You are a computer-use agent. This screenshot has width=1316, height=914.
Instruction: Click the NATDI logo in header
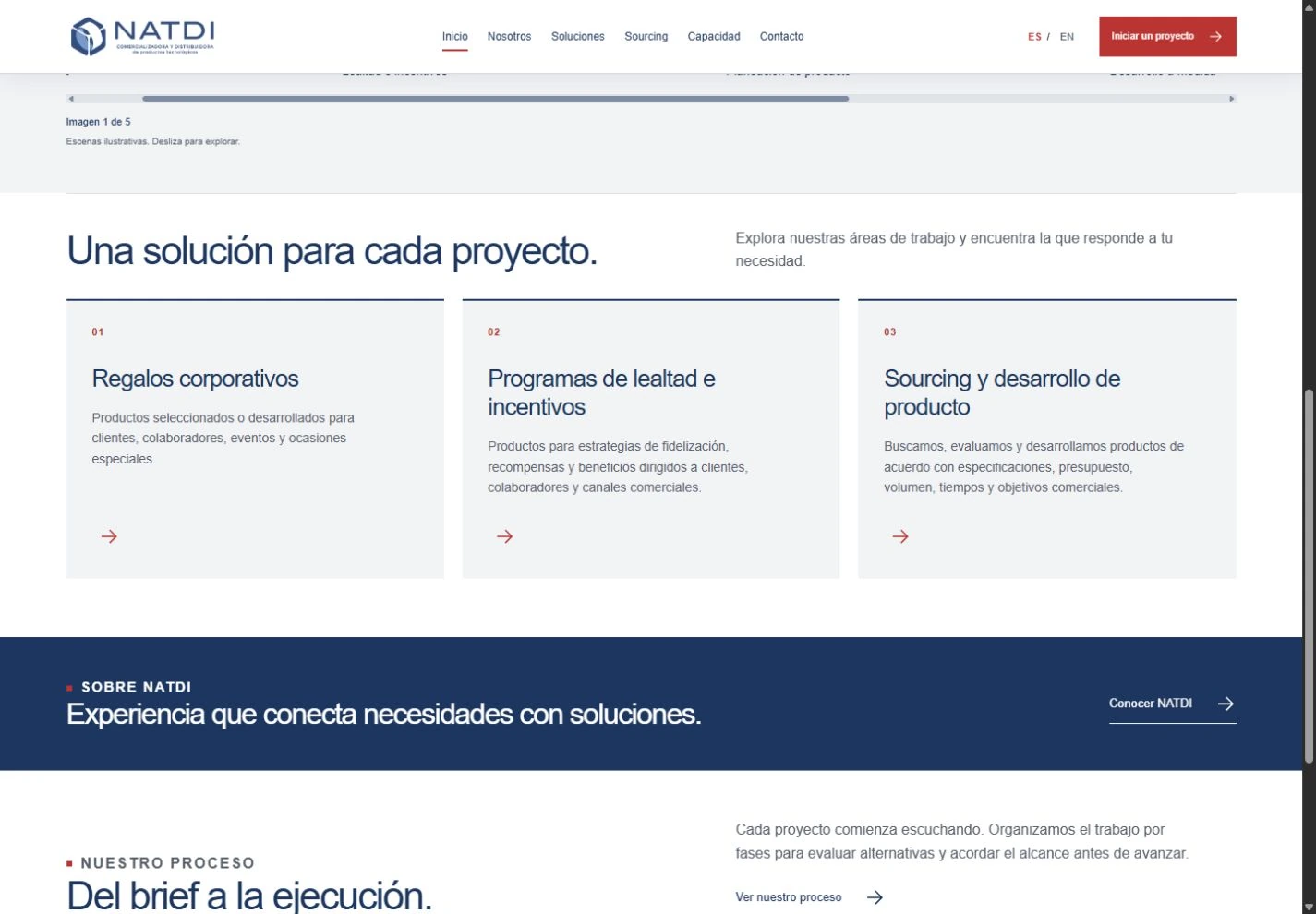point(142,36)
